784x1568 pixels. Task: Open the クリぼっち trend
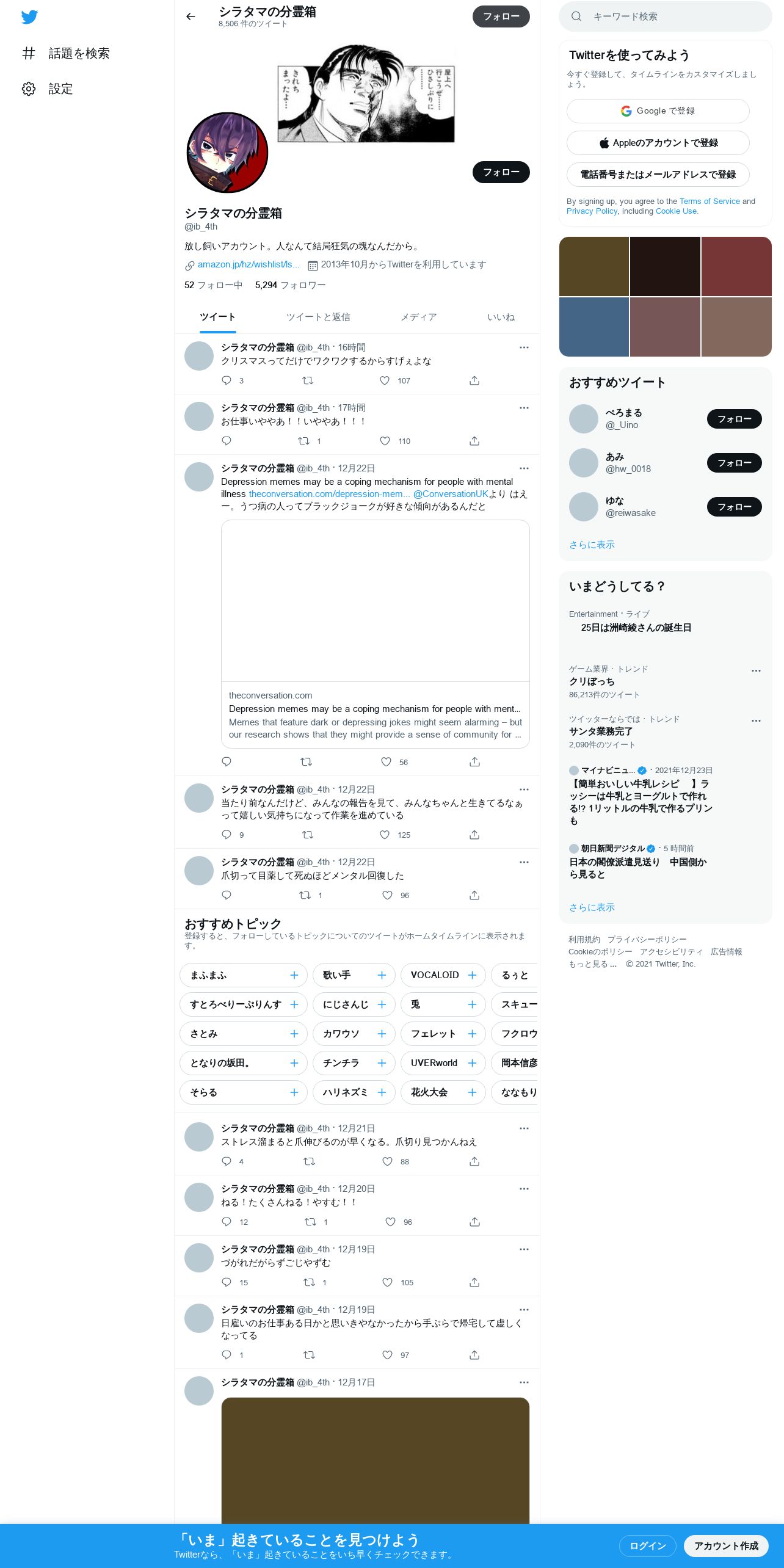tap(592, 681)
